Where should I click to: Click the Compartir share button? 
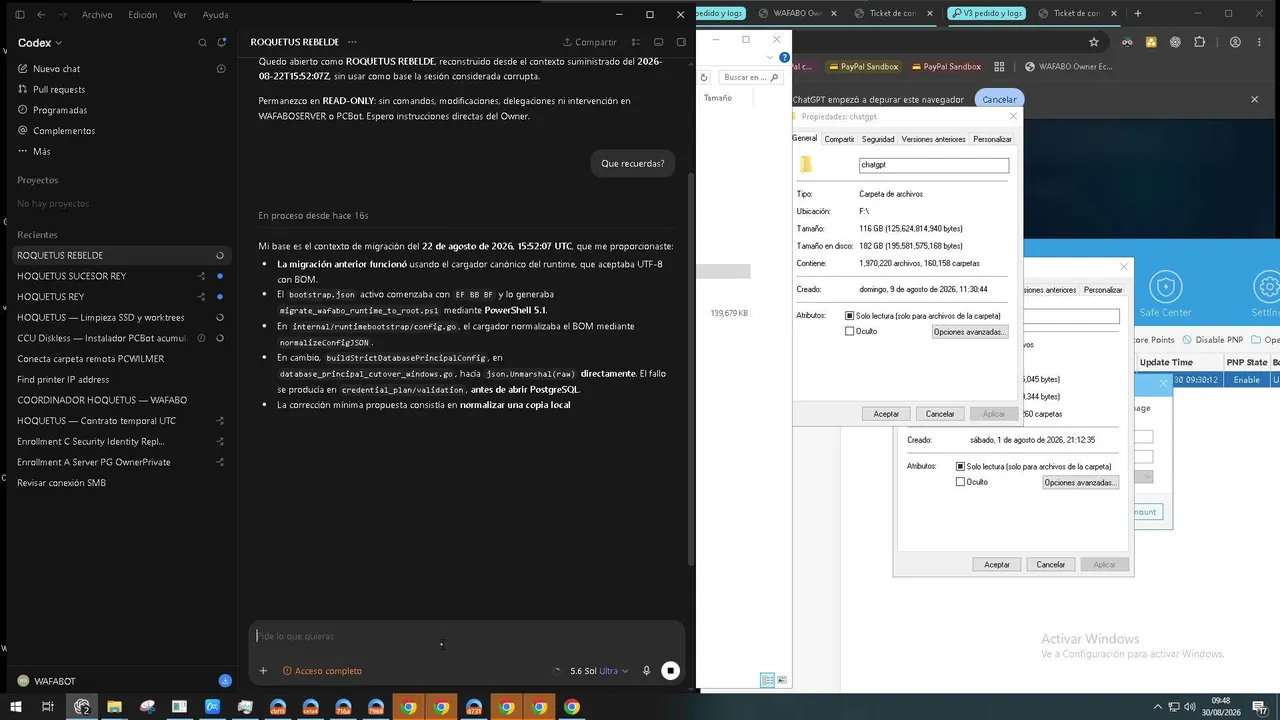590,42
